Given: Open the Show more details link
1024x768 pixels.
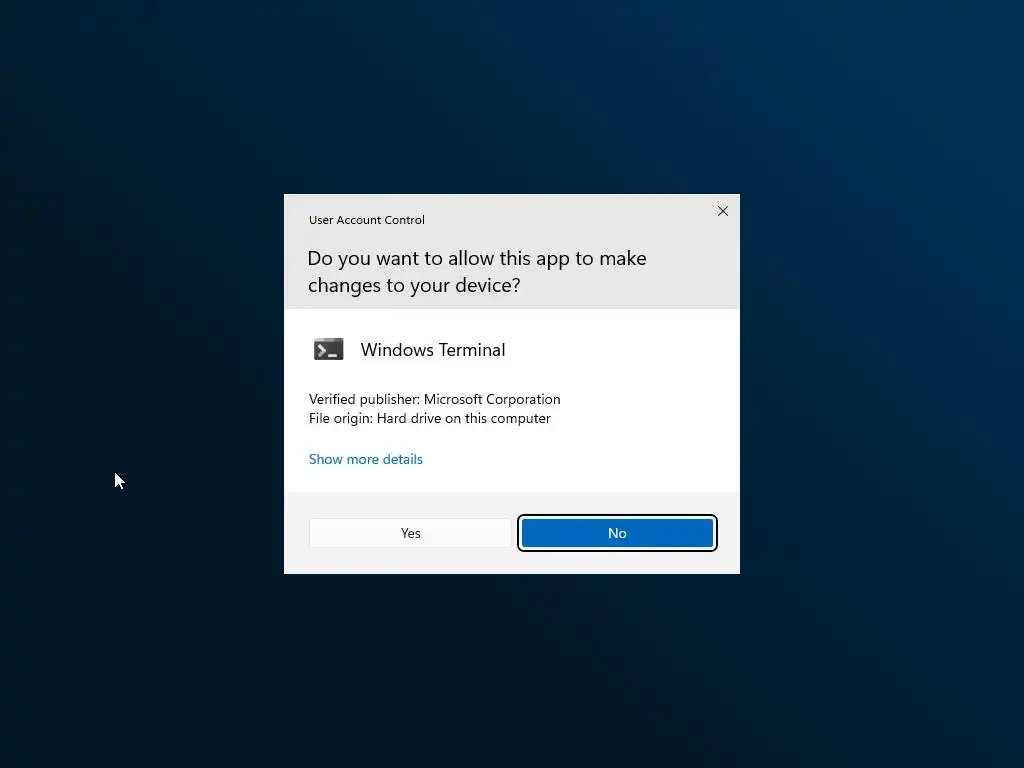Looking at the screenshot, I should (x=366, y=459).
